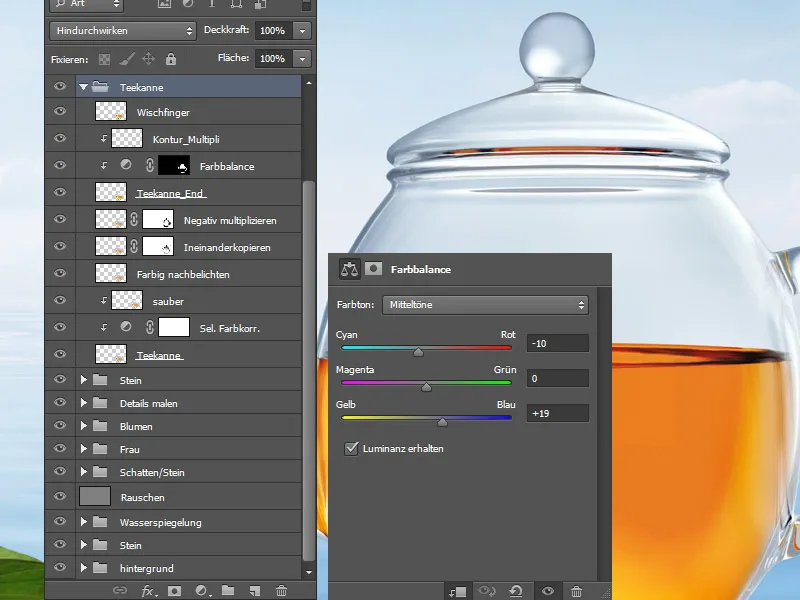Expand the Frau group
This screenshot has height=600, width=800.
(84, 449)
